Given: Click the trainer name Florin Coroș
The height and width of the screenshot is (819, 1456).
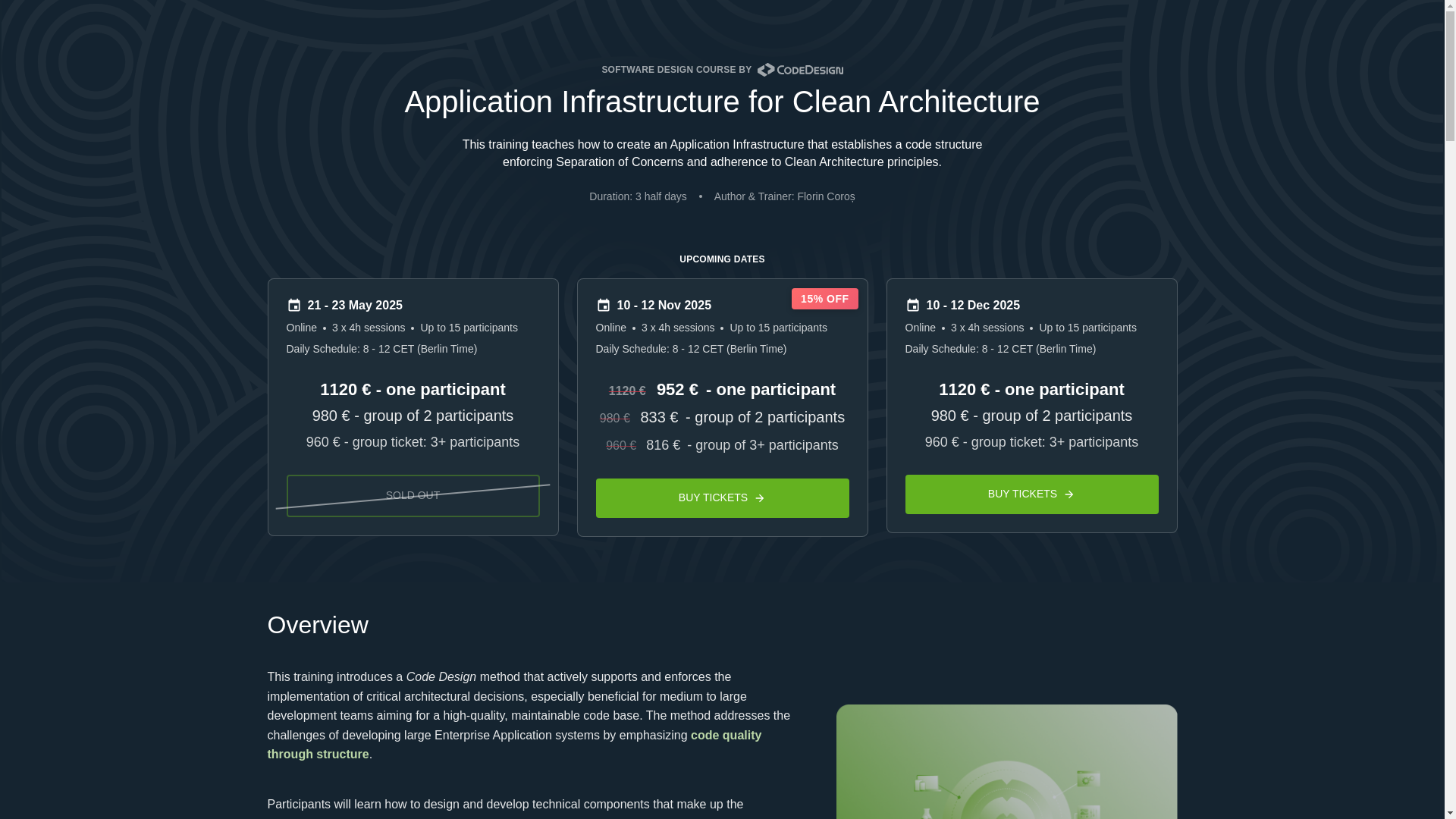Looking at the screenshot, I should click(825, 196).
